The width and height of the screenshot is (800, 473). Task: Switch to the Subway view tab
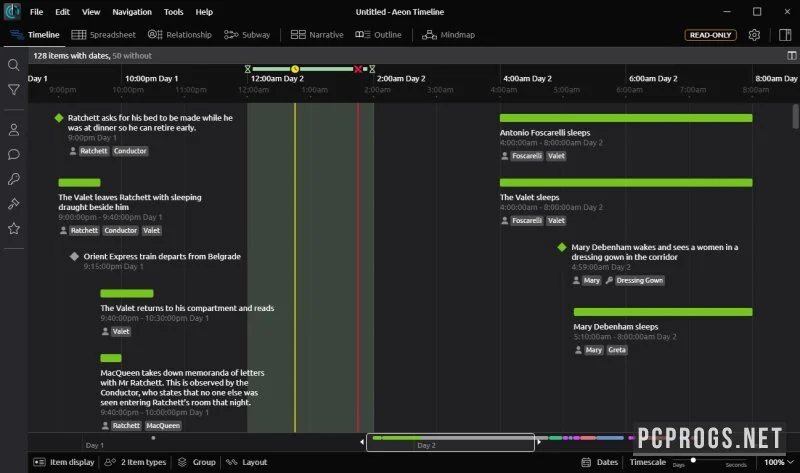coord(247,35)
